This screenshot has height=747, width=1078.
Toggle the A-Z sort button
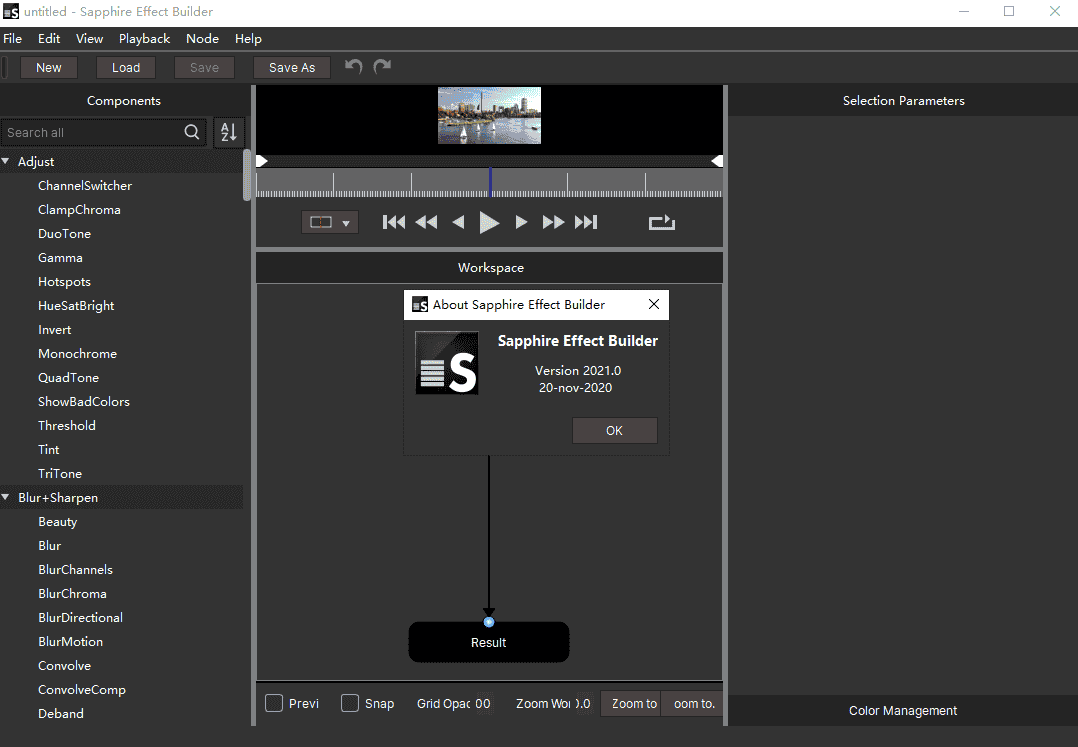tap(228, 132)
